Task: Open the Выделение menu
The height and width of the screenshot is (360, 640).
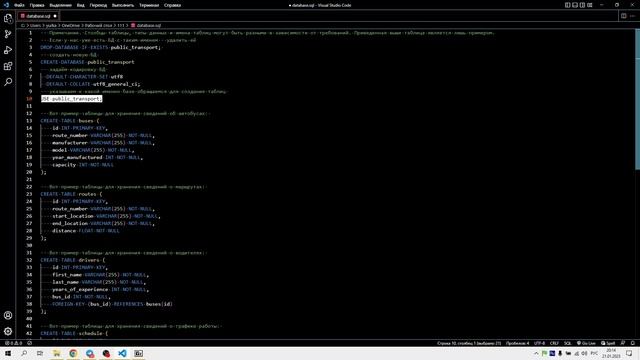Action: (60, 5)
